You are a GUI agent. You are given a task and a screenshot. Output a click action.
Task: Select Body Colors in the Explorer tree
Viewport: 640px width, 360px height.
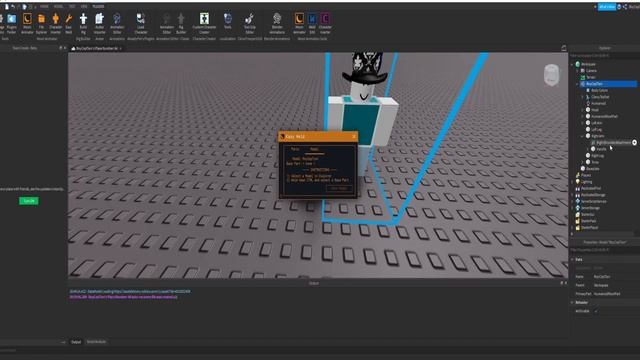(x=599, y=90)
